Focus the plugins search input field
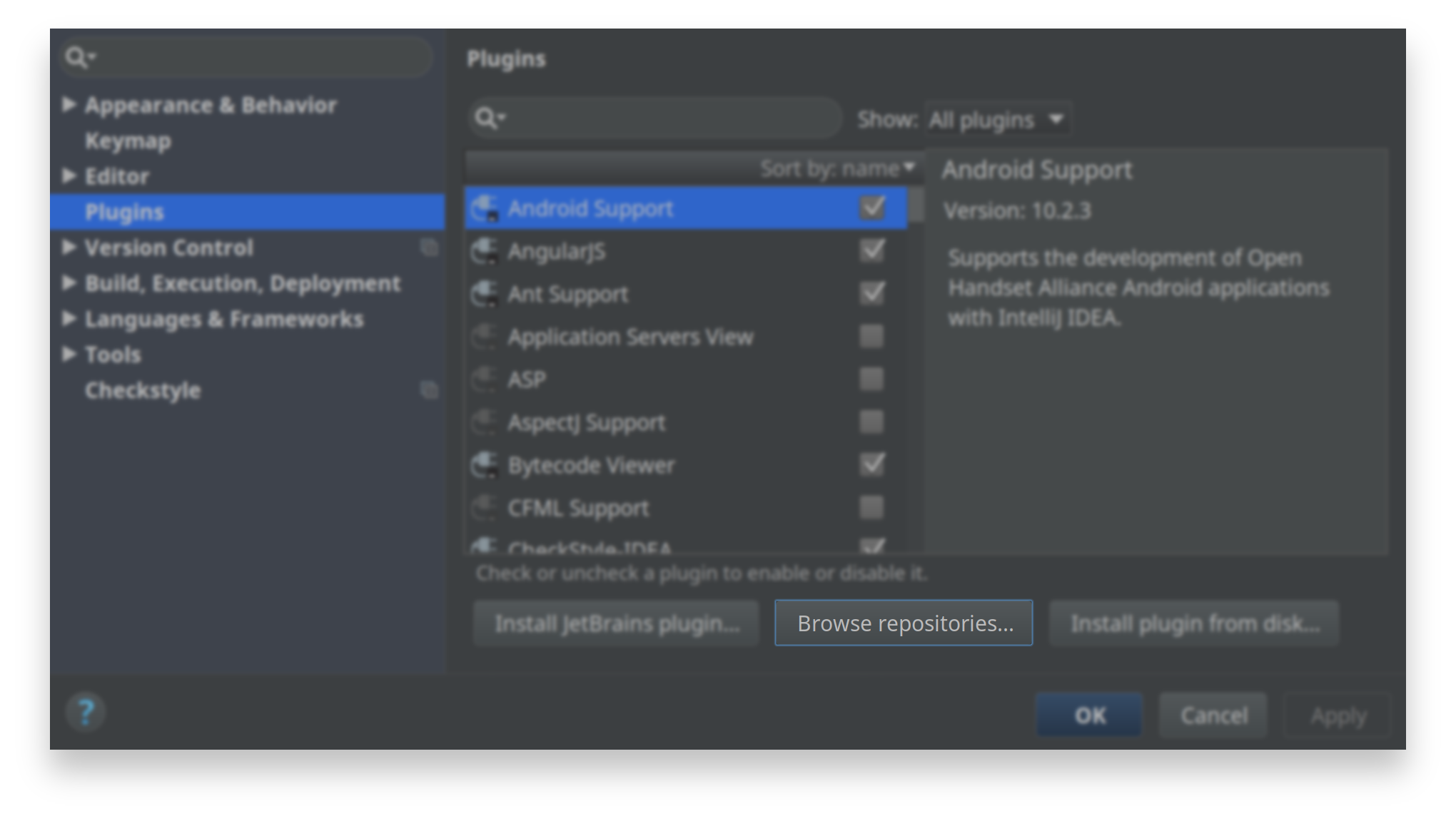 point(671,118)
